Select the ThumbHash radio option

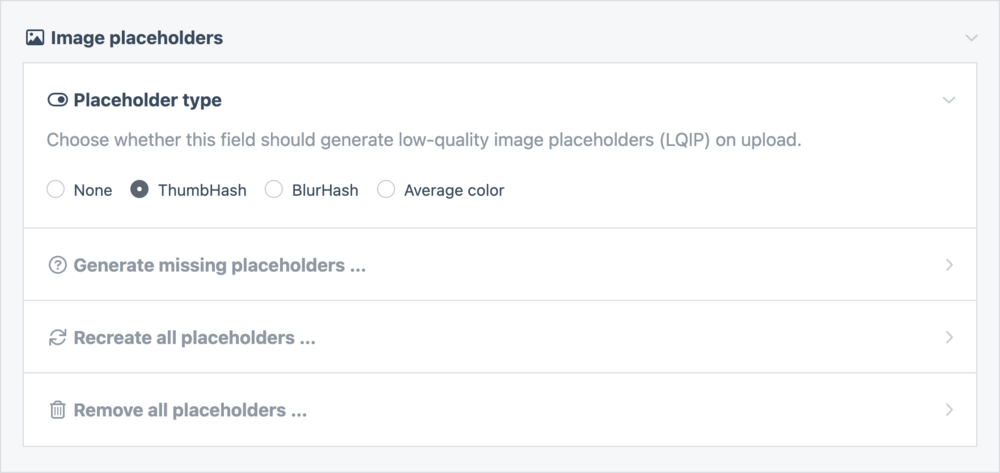pyautogui.click(x=140, y=190)
